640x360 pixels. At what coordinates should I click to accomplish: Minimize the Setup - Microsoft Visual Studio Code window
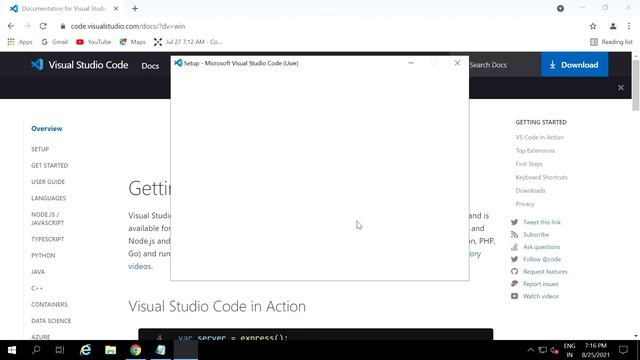(x=411, y=63)
